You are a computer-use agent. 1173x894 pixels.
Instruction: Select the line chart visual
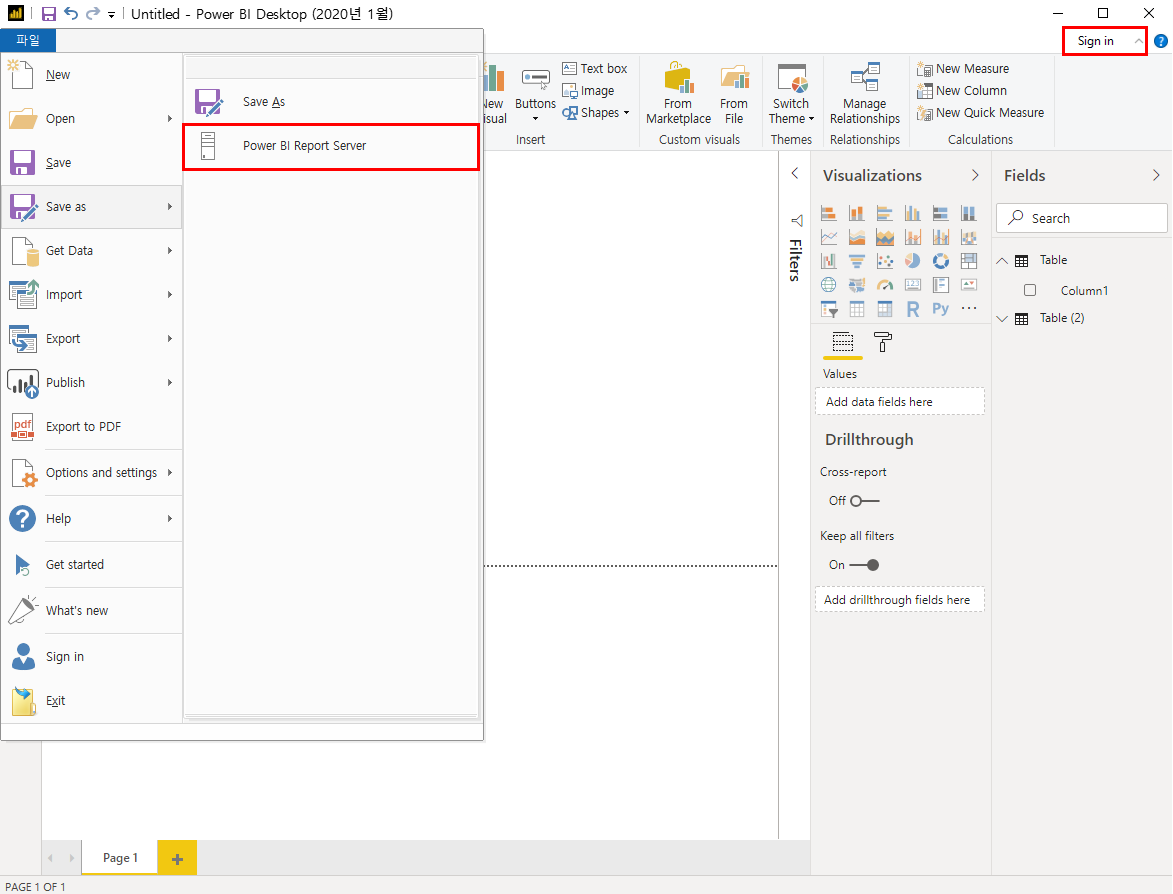coord(829,238)
